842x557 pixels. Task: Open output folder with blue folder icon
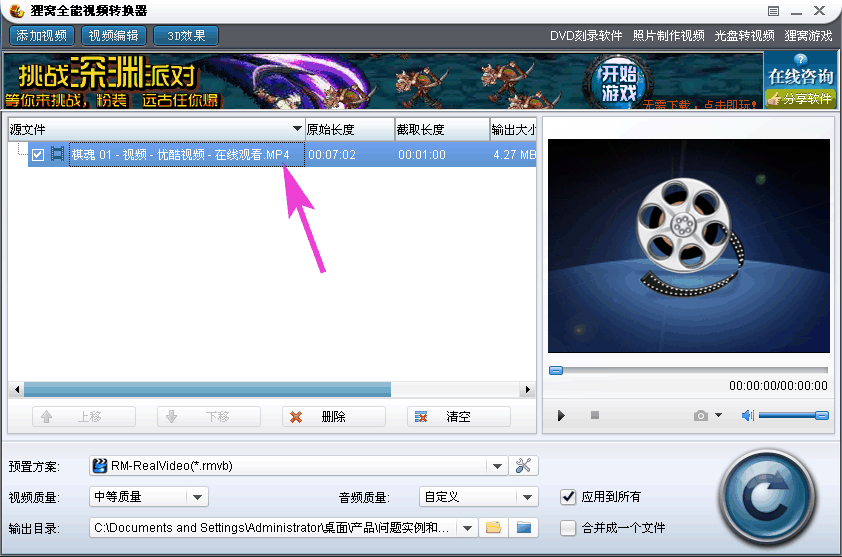[524, 528]
